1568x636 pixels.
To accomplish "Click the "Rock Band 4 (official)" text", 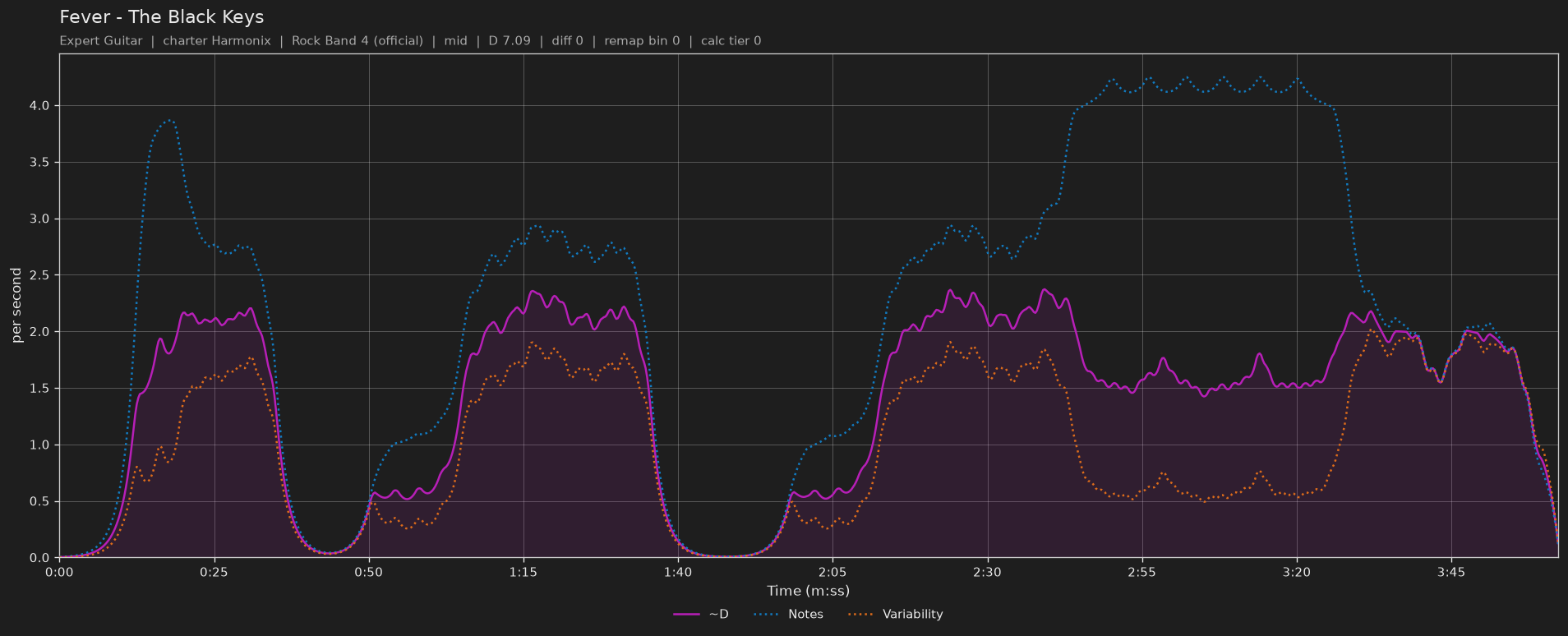I will coord(357,41).
